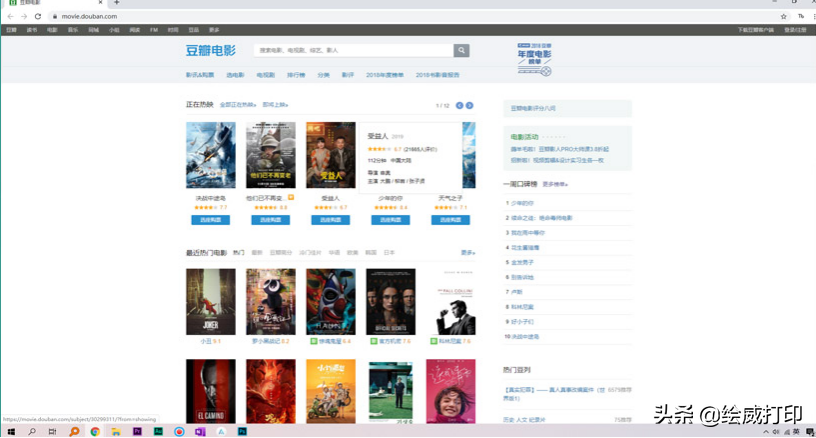Select the 豆瓣高分 filter tab
This screenshot has width=816, height=438.
click(281, 253)
